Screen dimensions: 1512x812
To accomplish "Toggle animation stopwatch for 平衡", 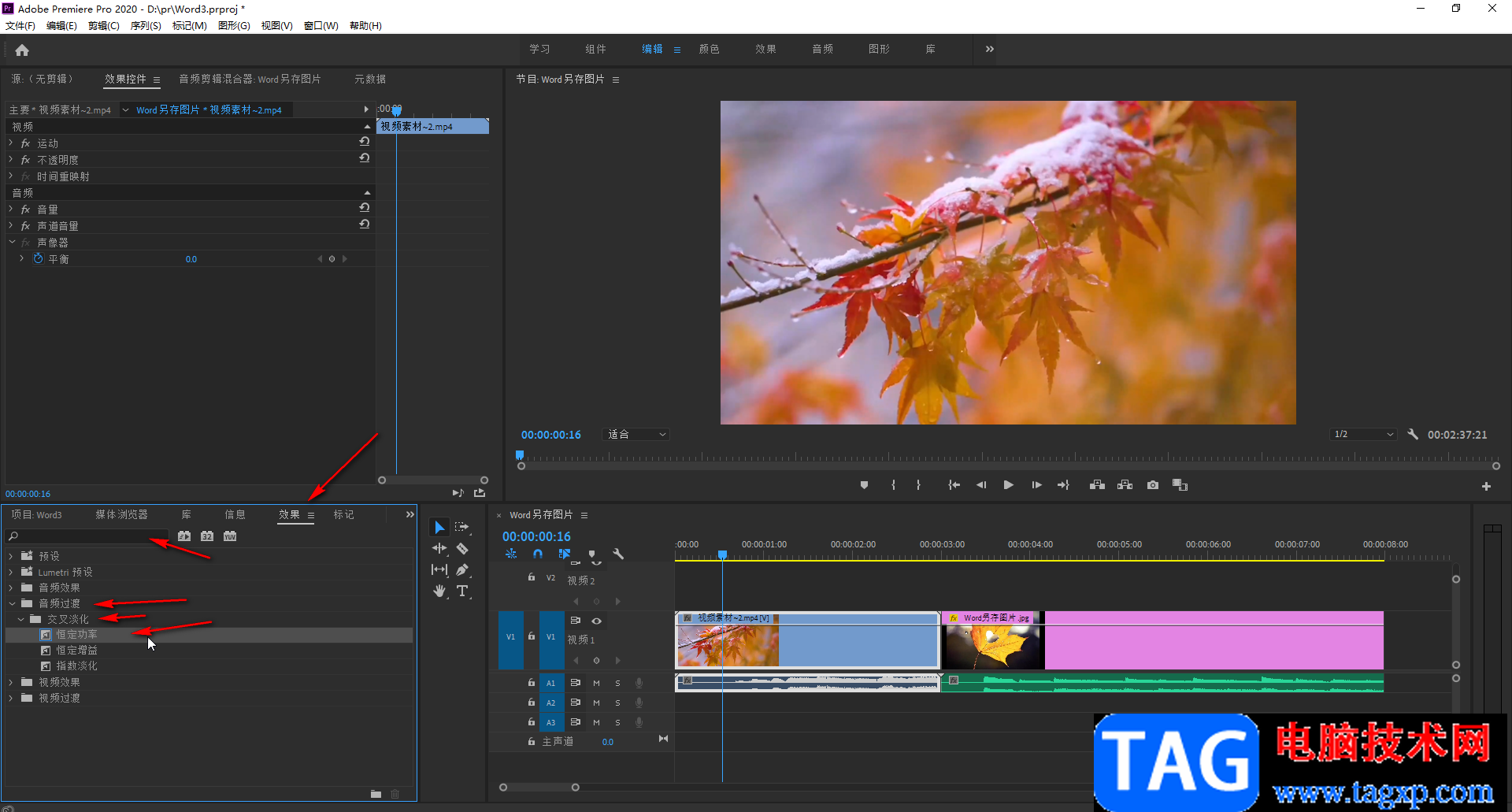I will click(x=38, y=258).
